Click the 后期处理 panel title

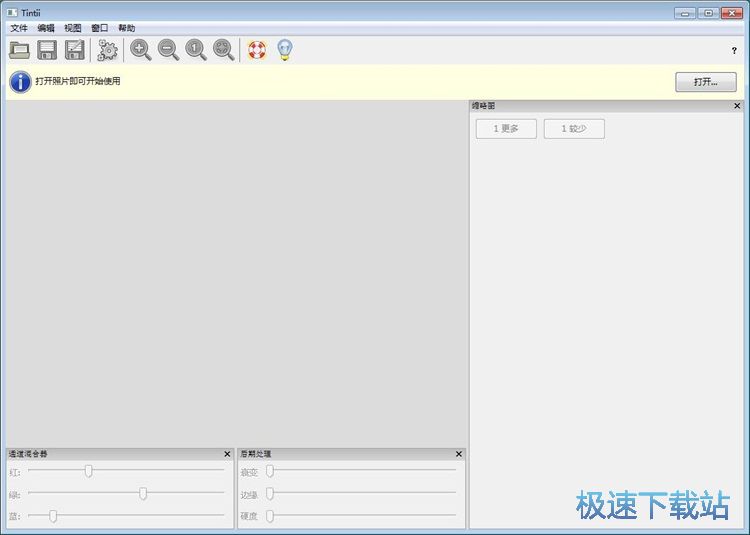(x=255, y=454)
